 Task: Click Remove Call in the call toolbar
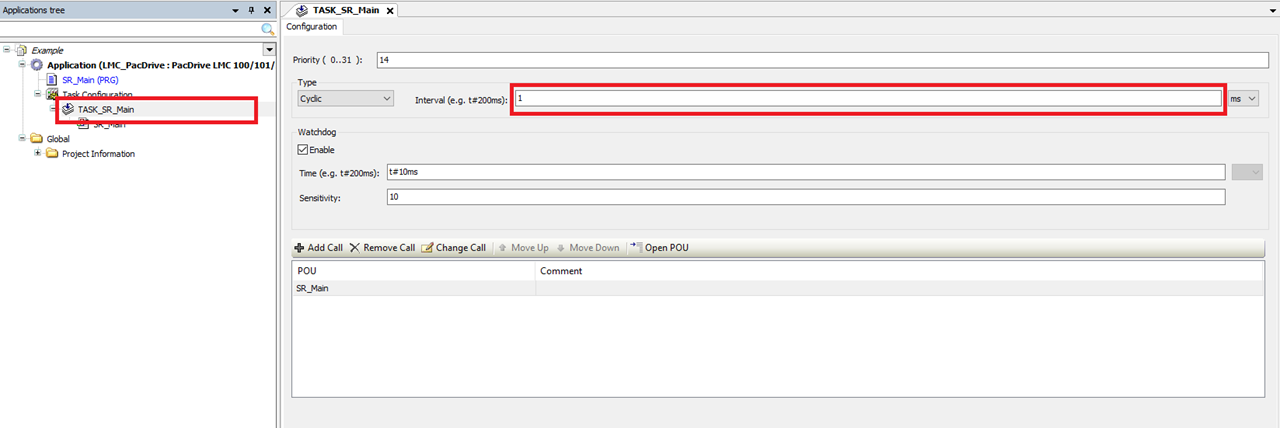pyautogui.click(x=382, y=248)
